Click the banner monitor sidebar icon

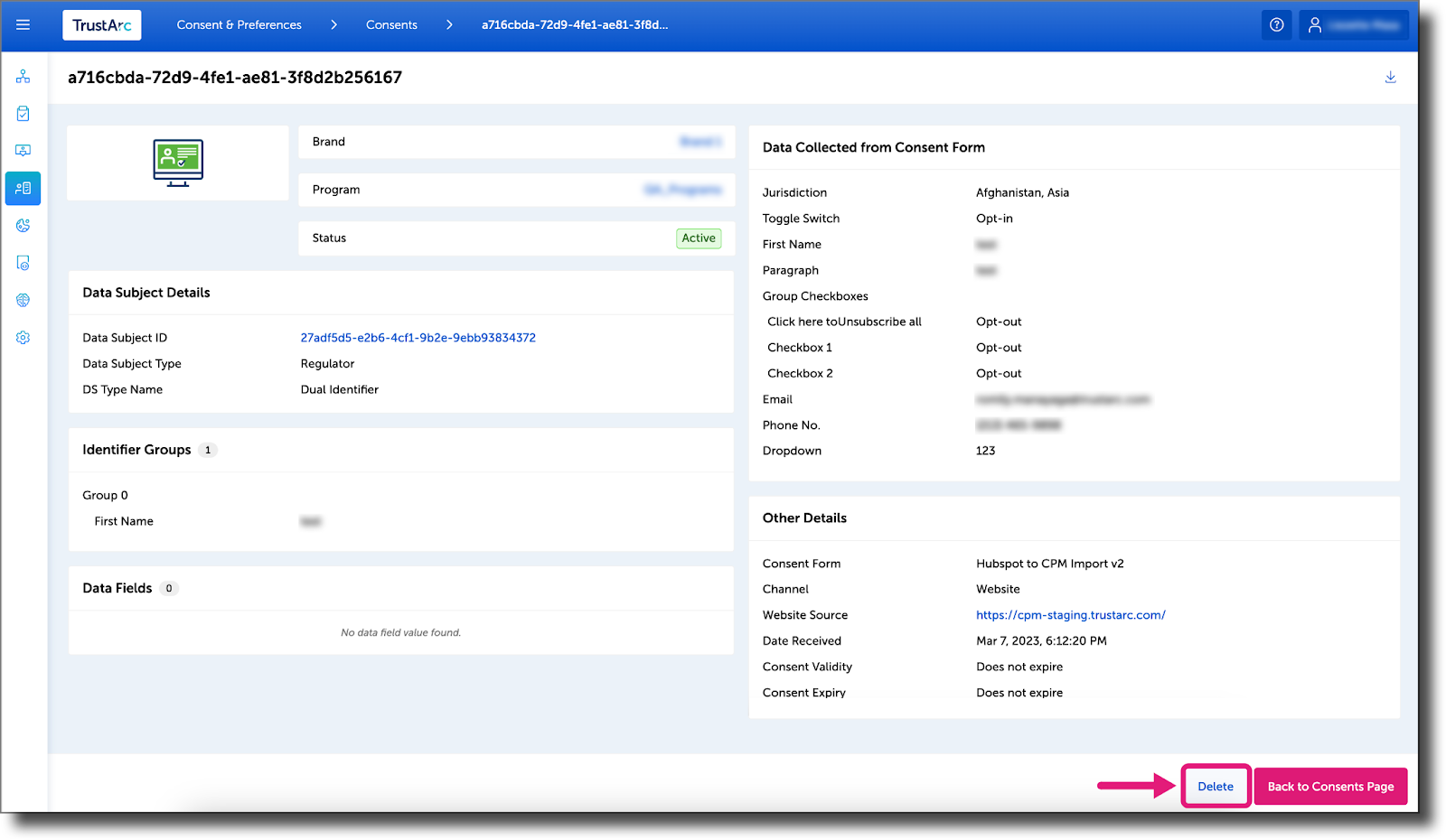pyautogui.click(x=23, y=150)
